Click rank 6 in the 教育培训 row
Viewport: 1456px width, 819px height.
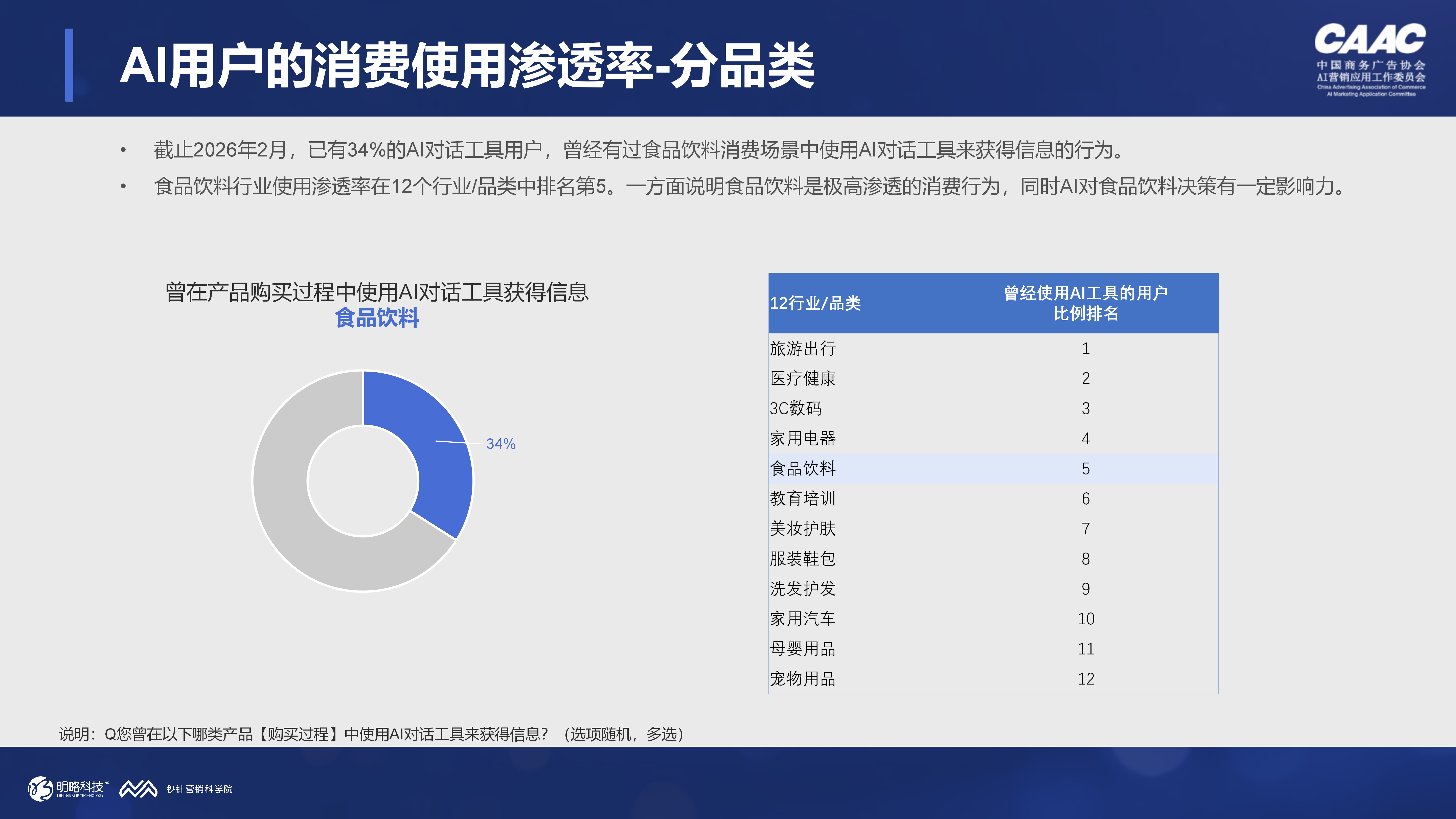coord(1086,498)
